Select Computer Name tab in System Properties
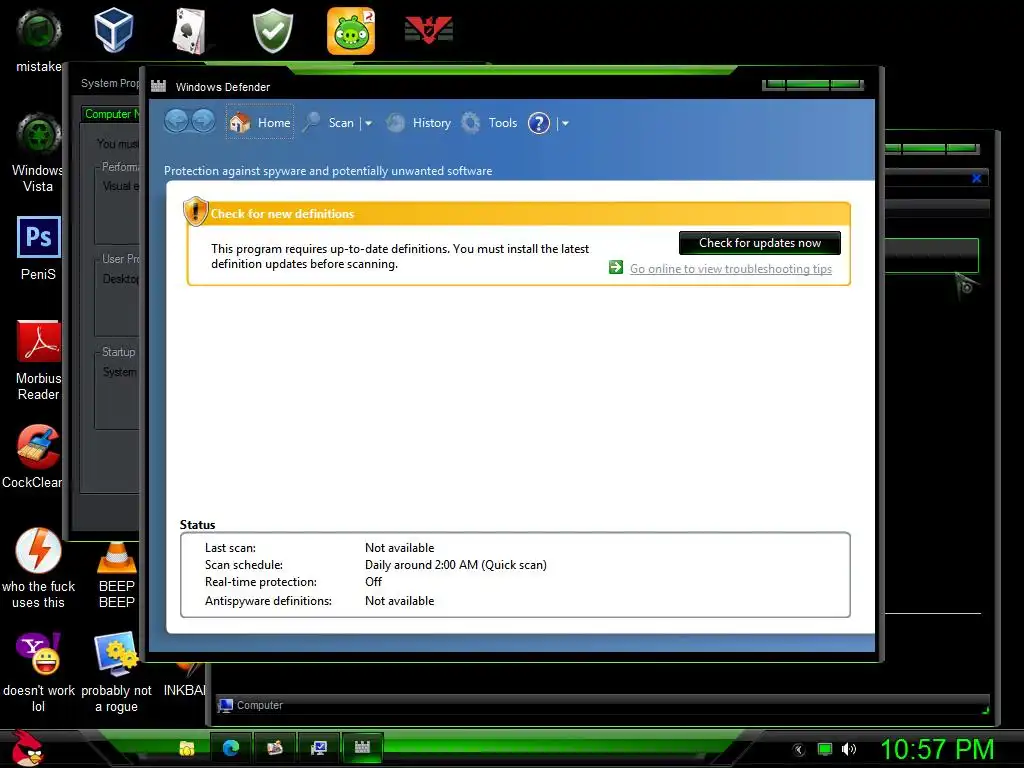The width and height of the screenshot is (1024, 768). (111, 114)
